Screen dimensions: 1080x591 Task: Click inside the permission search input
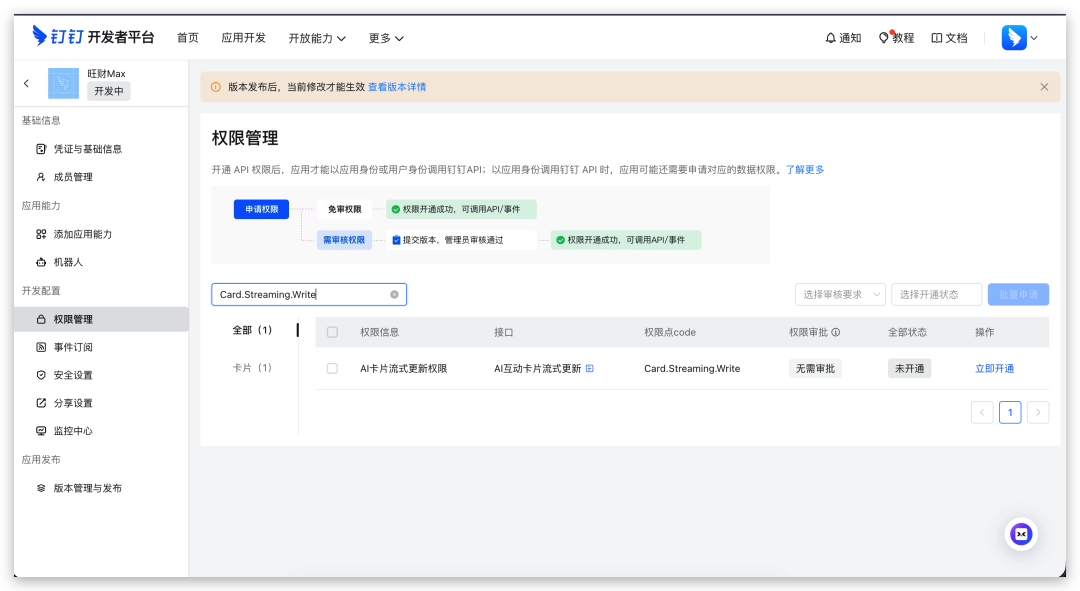point(300,295)
